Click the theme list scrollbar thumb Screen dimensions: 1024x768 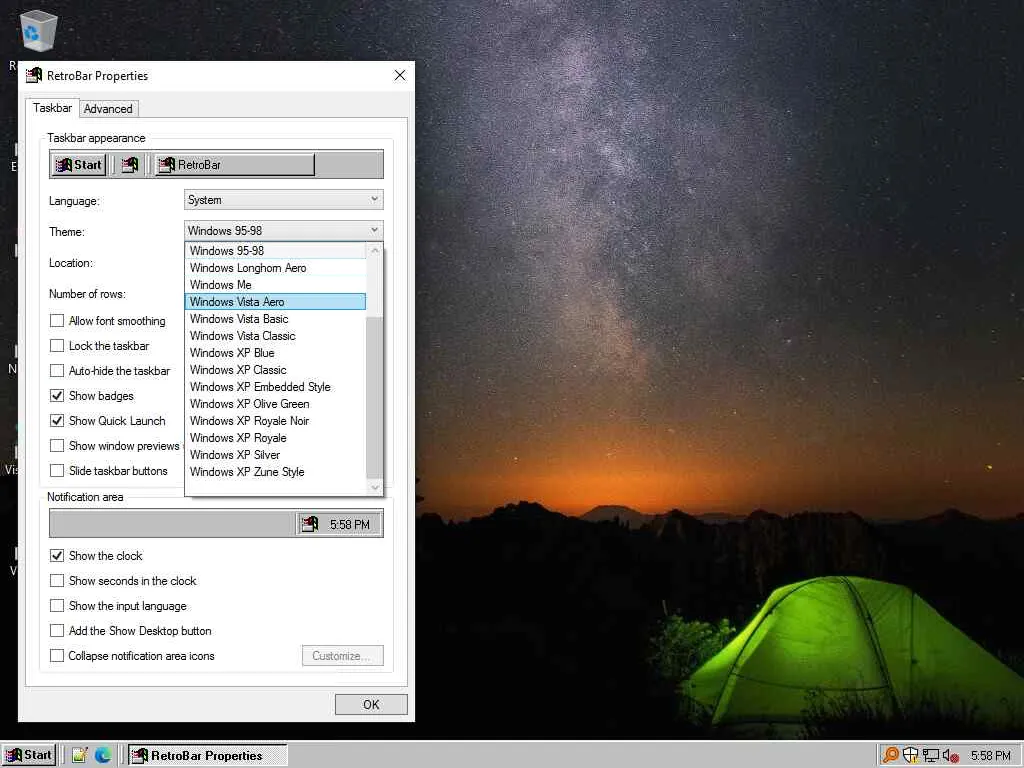pos(375,397)
